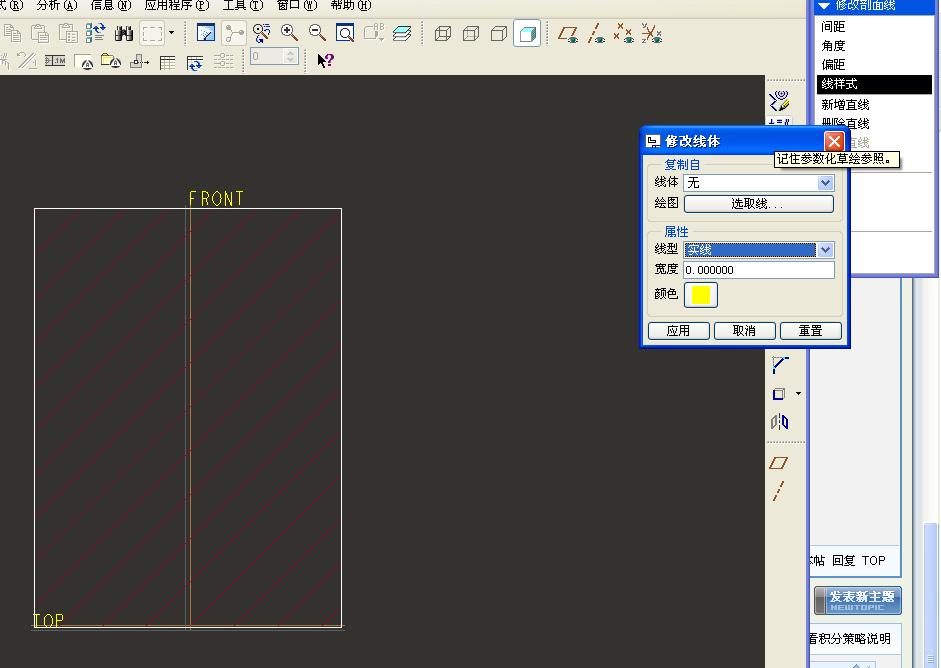
Task: Open the 线体 combo box
Action: click(759, 182)
